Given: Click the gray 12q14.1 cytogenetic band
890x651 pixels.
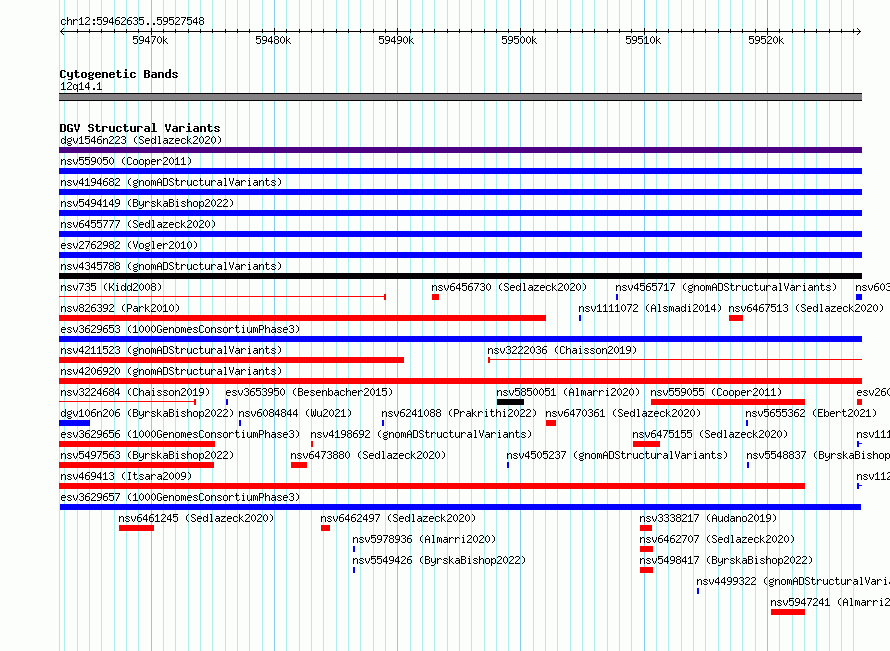Looking at the screenshot, I should pos(460,97).
